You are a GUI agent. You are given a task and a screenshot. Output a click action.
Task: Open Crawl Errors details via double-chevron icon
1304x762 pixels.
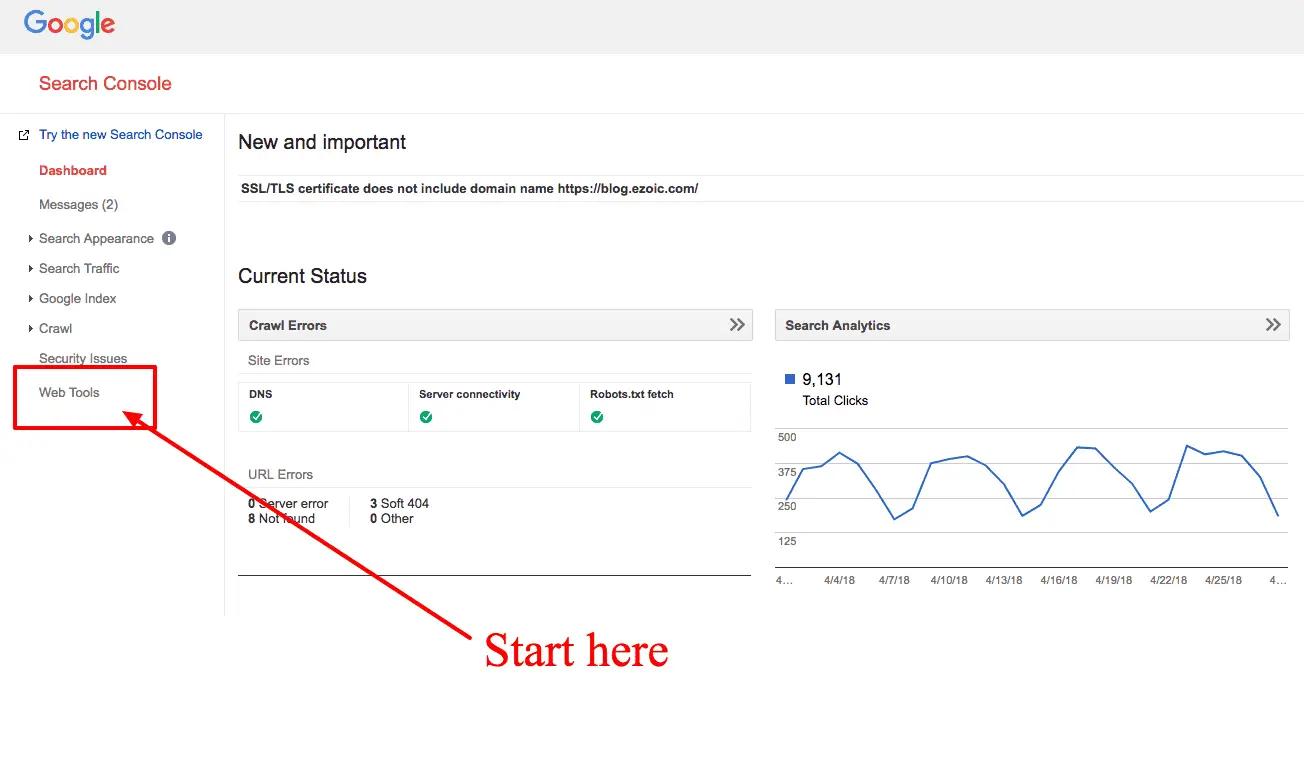click(737, 325)
